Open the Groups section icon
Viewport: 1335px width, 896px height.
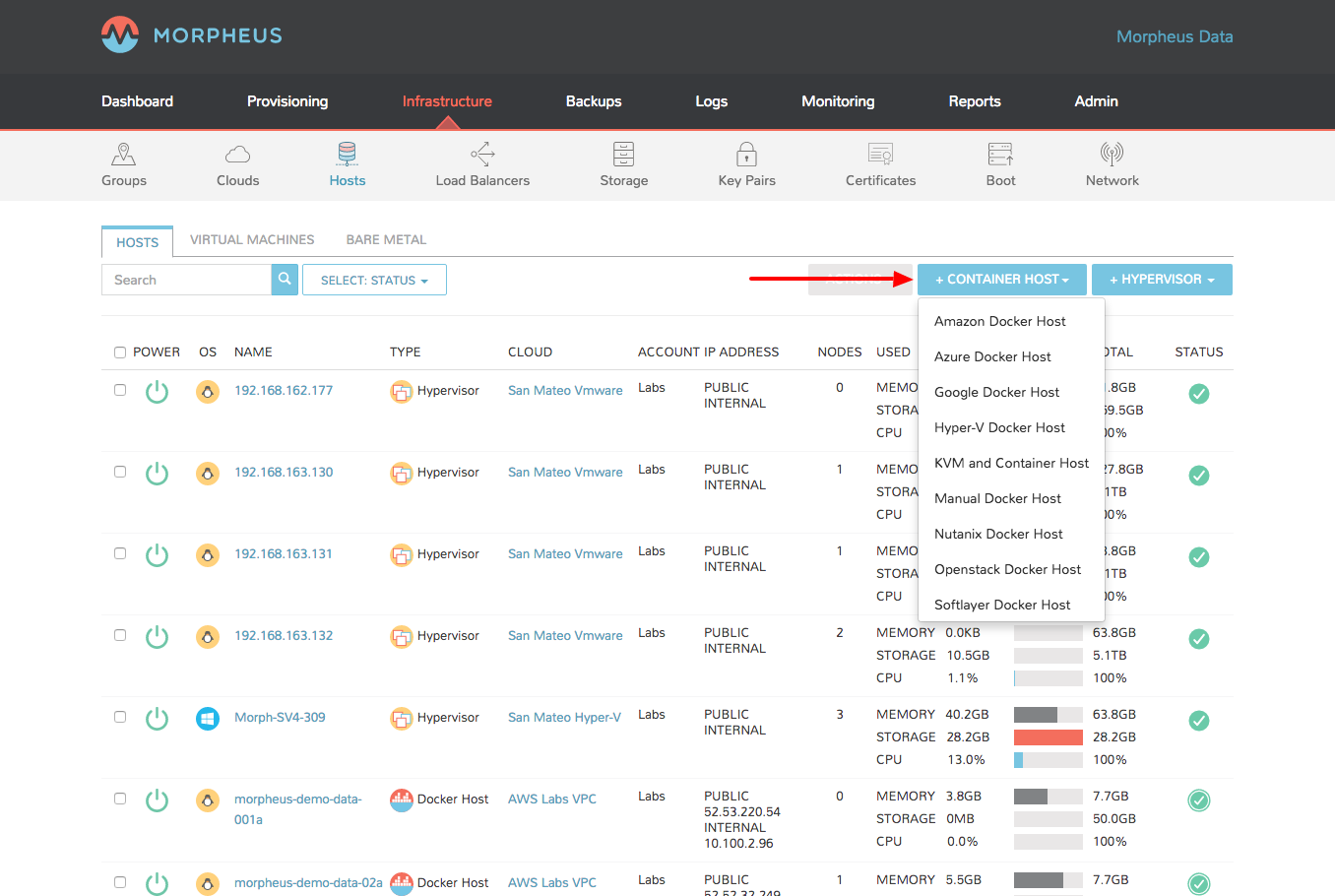pyautogui.click(x=124, y=155)
